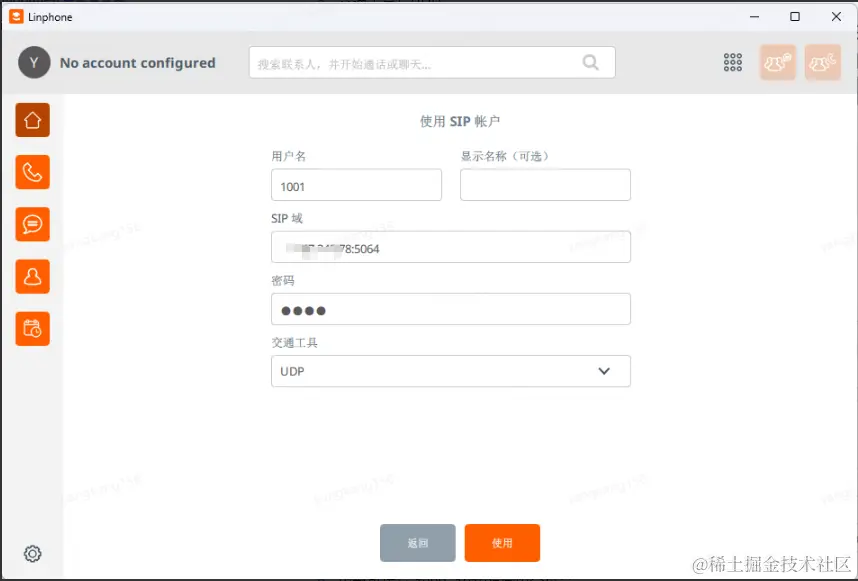This screenshot has width=858, height=581.
Task: Click the 返回 back button
Action: pos(418,543)
